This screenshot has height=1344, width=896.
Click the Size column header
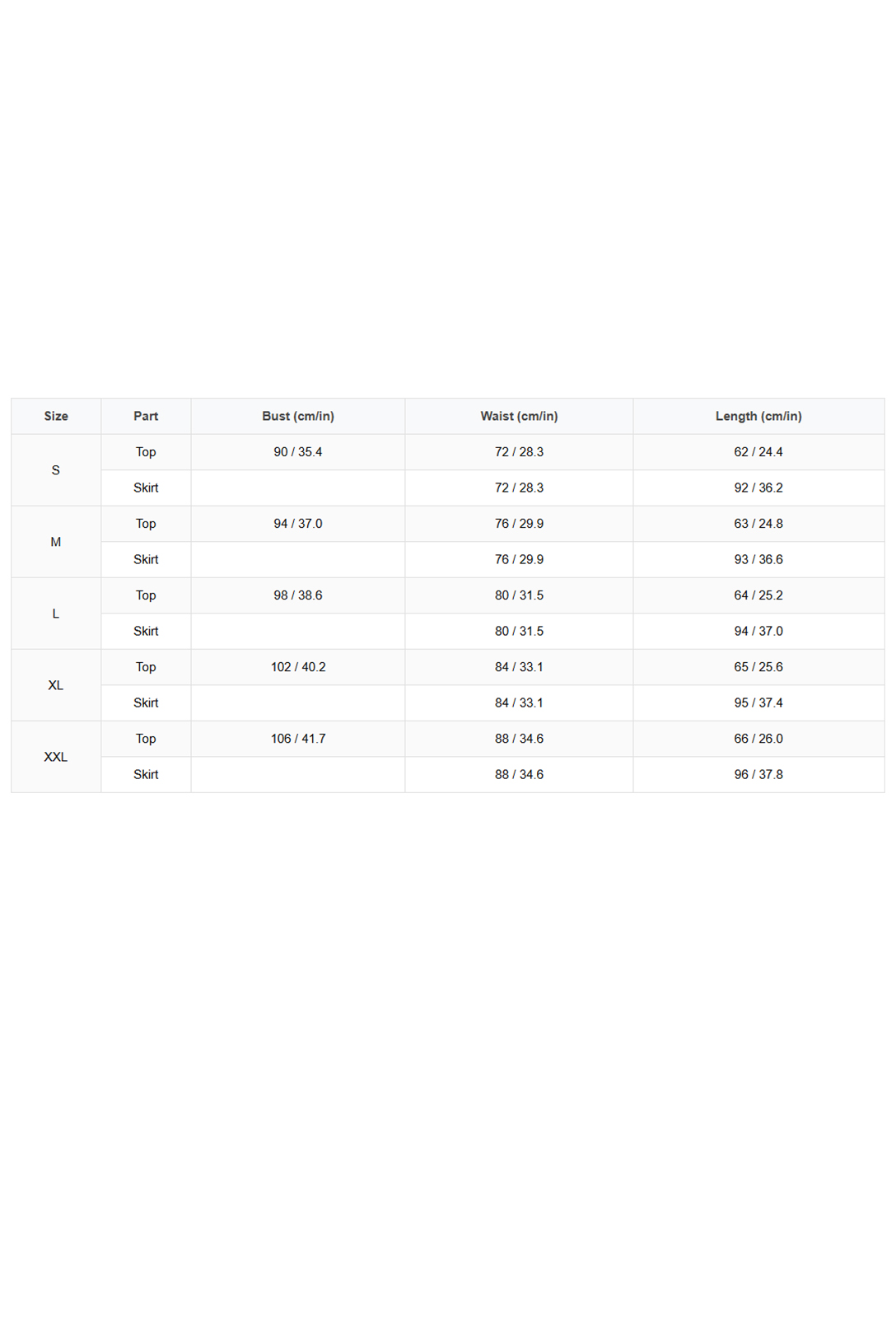click(56, 416)
